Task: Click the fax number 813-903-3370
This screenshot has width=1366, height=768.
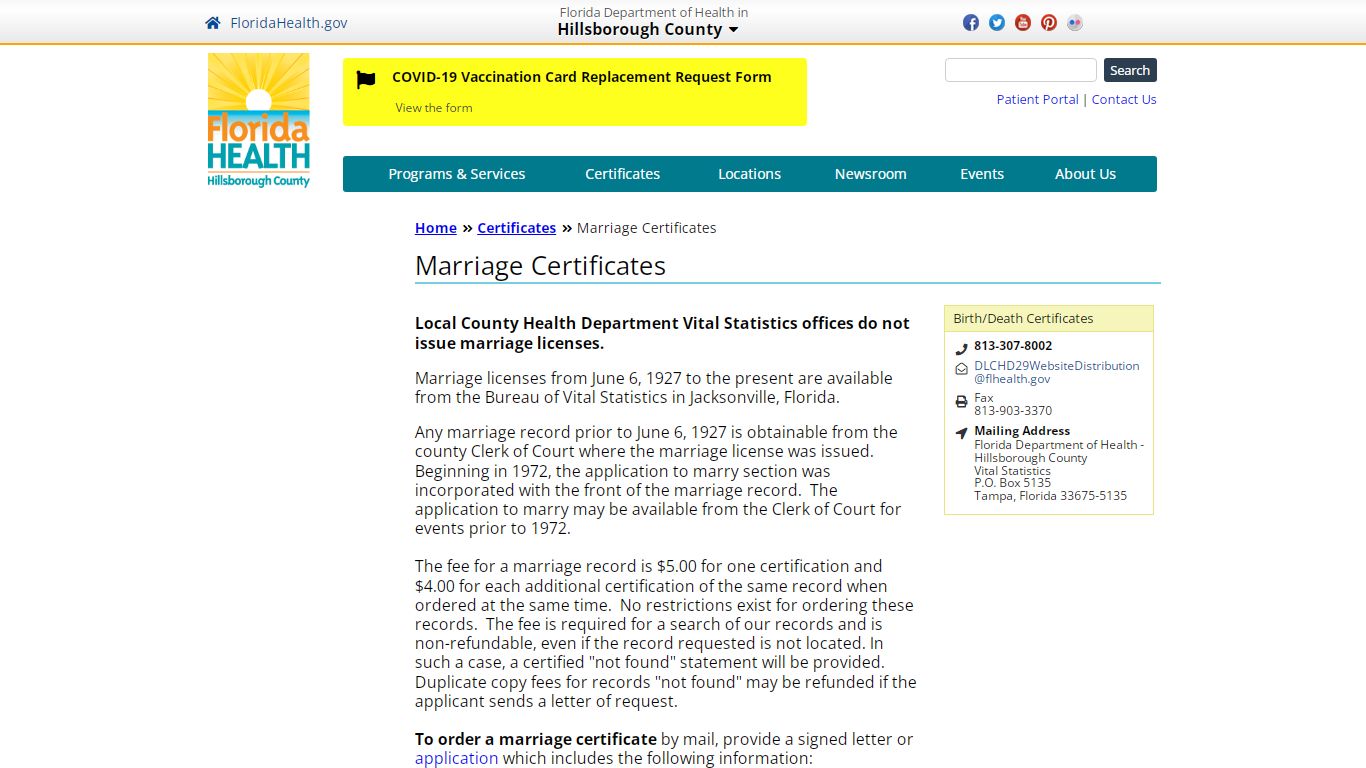Action: (x=1013, y=410)
